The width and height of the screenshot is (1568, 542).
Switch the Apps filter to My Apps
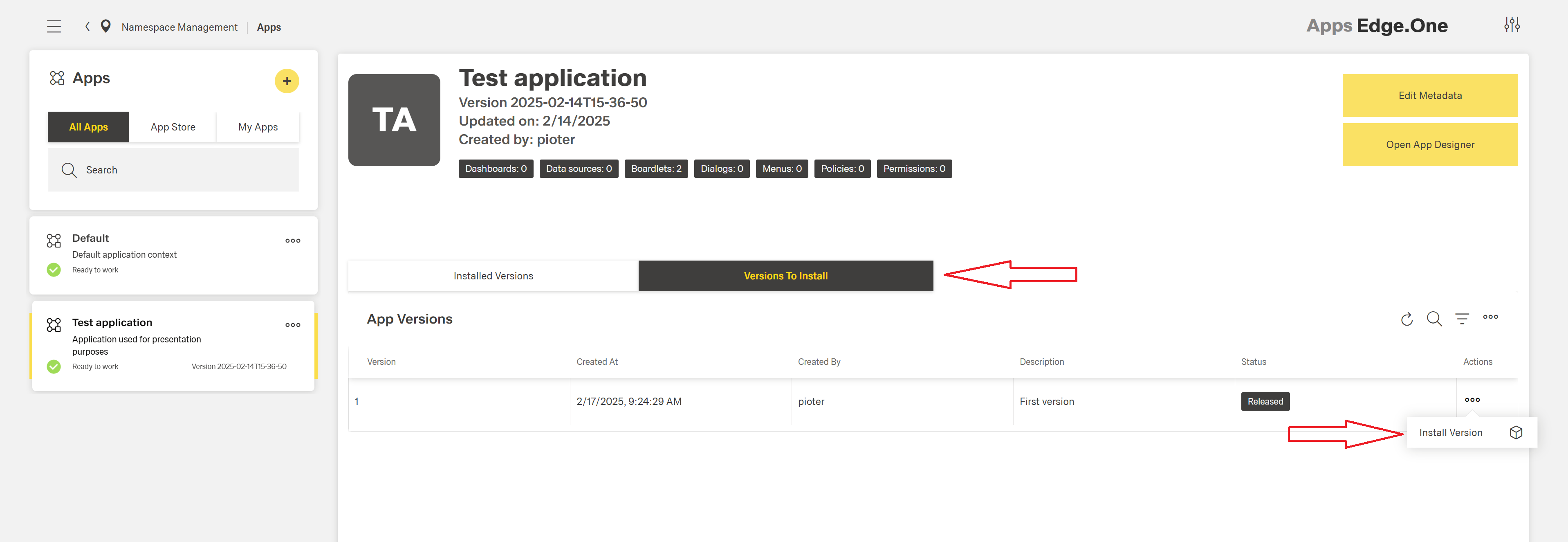pos(258,127)
